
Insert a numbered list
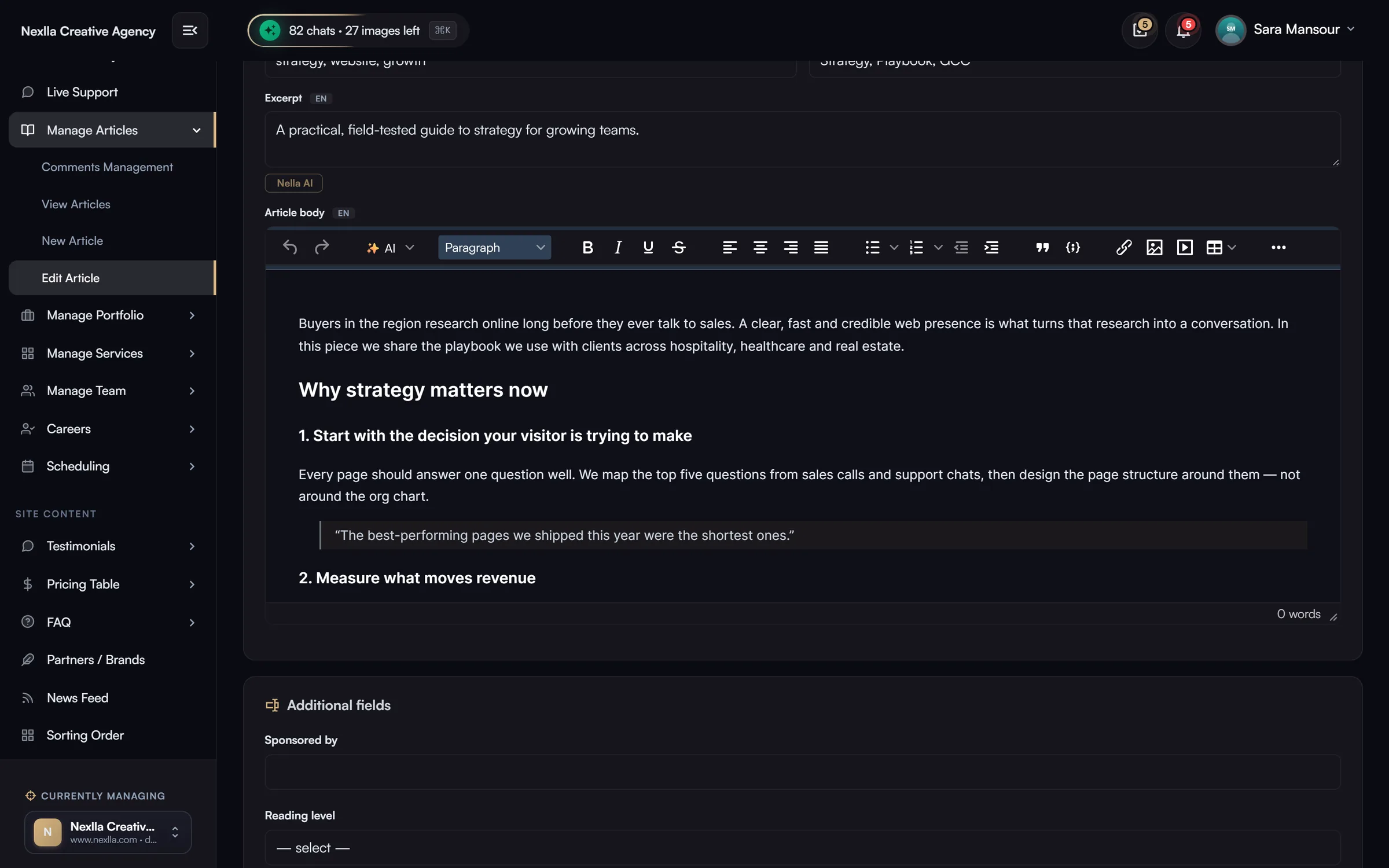click(916, 248)
